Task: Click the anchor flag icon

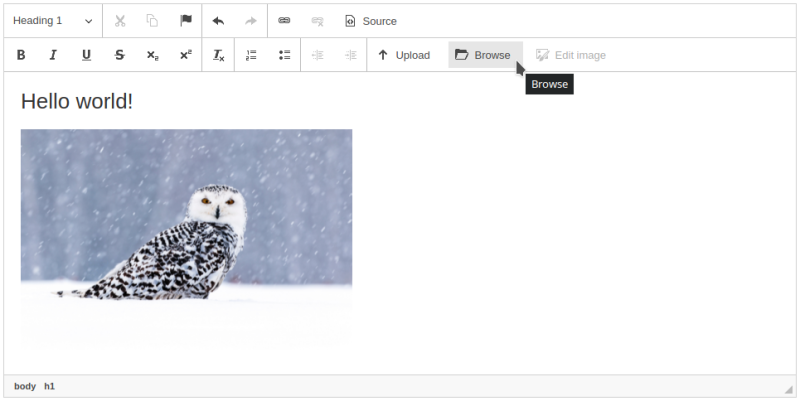Action: (185, 21)
